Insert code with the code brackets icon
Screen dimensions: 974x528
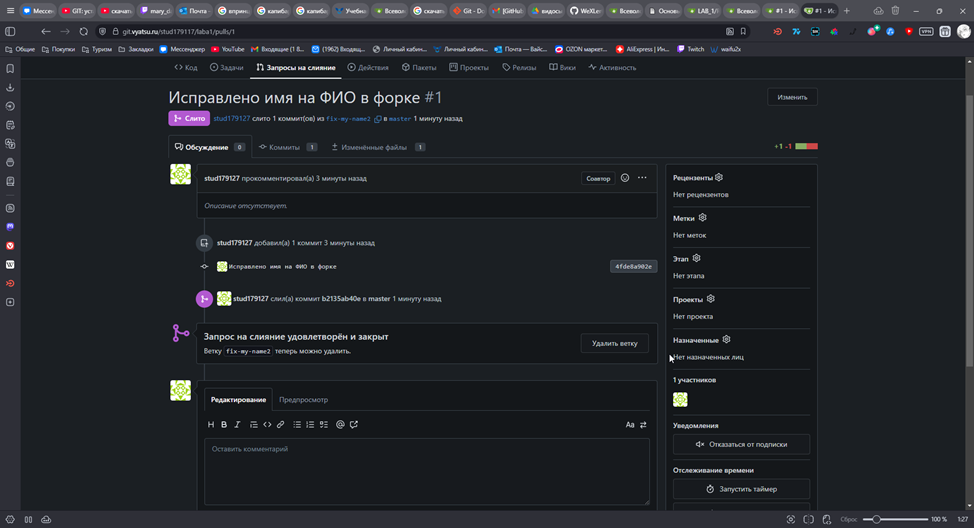click(x=267, y=425)
